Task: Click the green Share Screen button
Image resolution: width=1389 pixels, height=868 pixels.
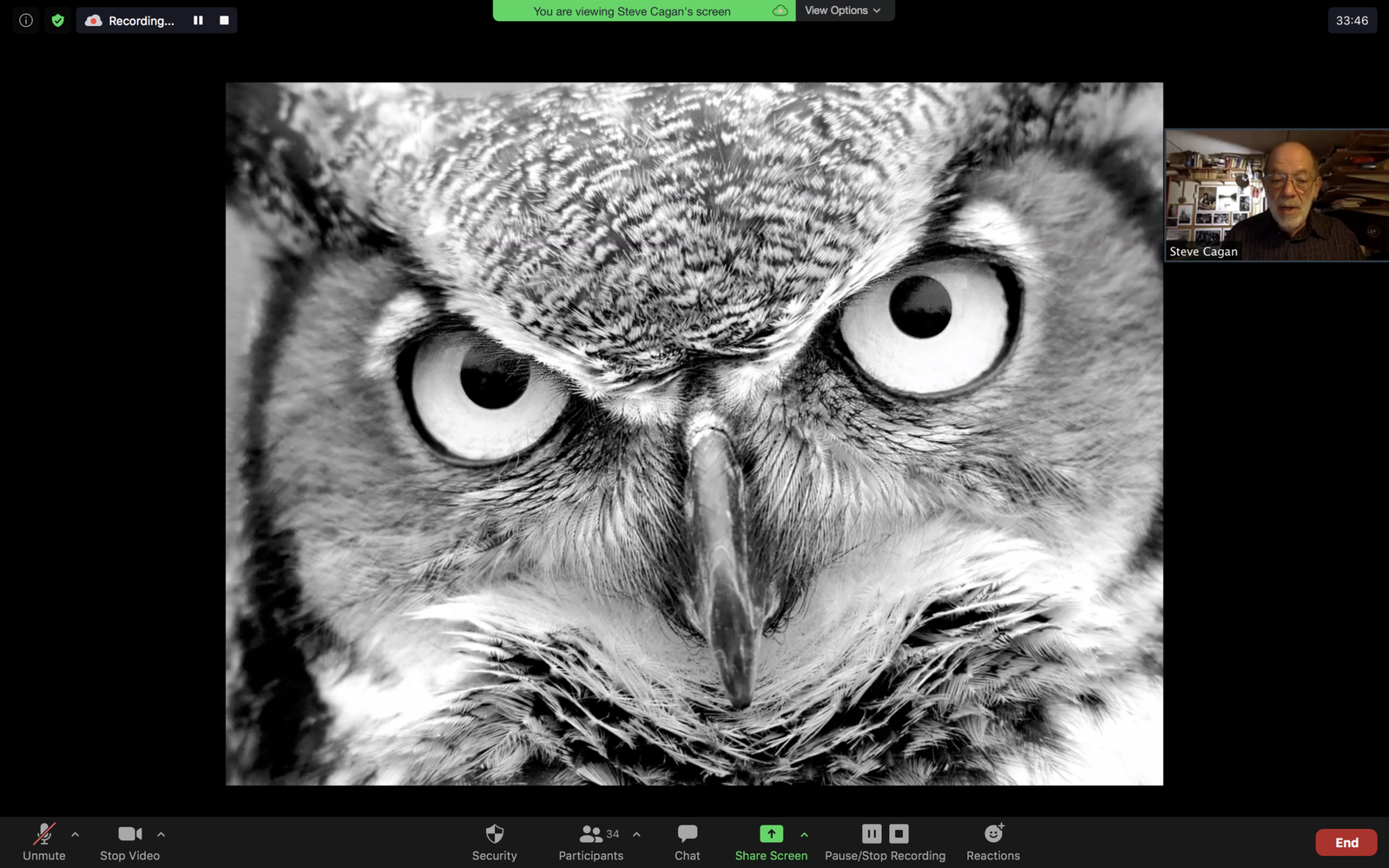Action: click(x=771, y=841)
